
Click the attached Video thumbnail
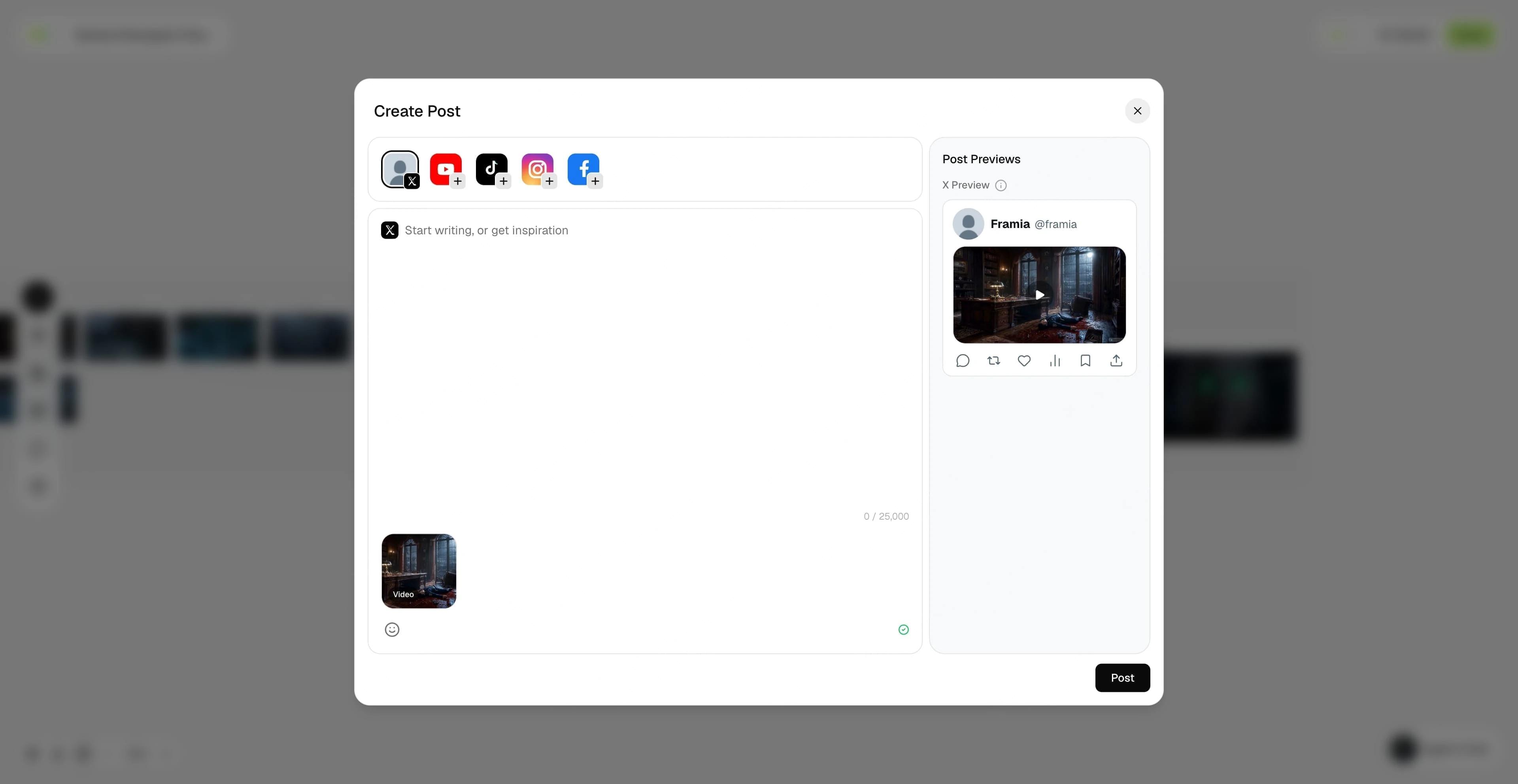[419, 571]
